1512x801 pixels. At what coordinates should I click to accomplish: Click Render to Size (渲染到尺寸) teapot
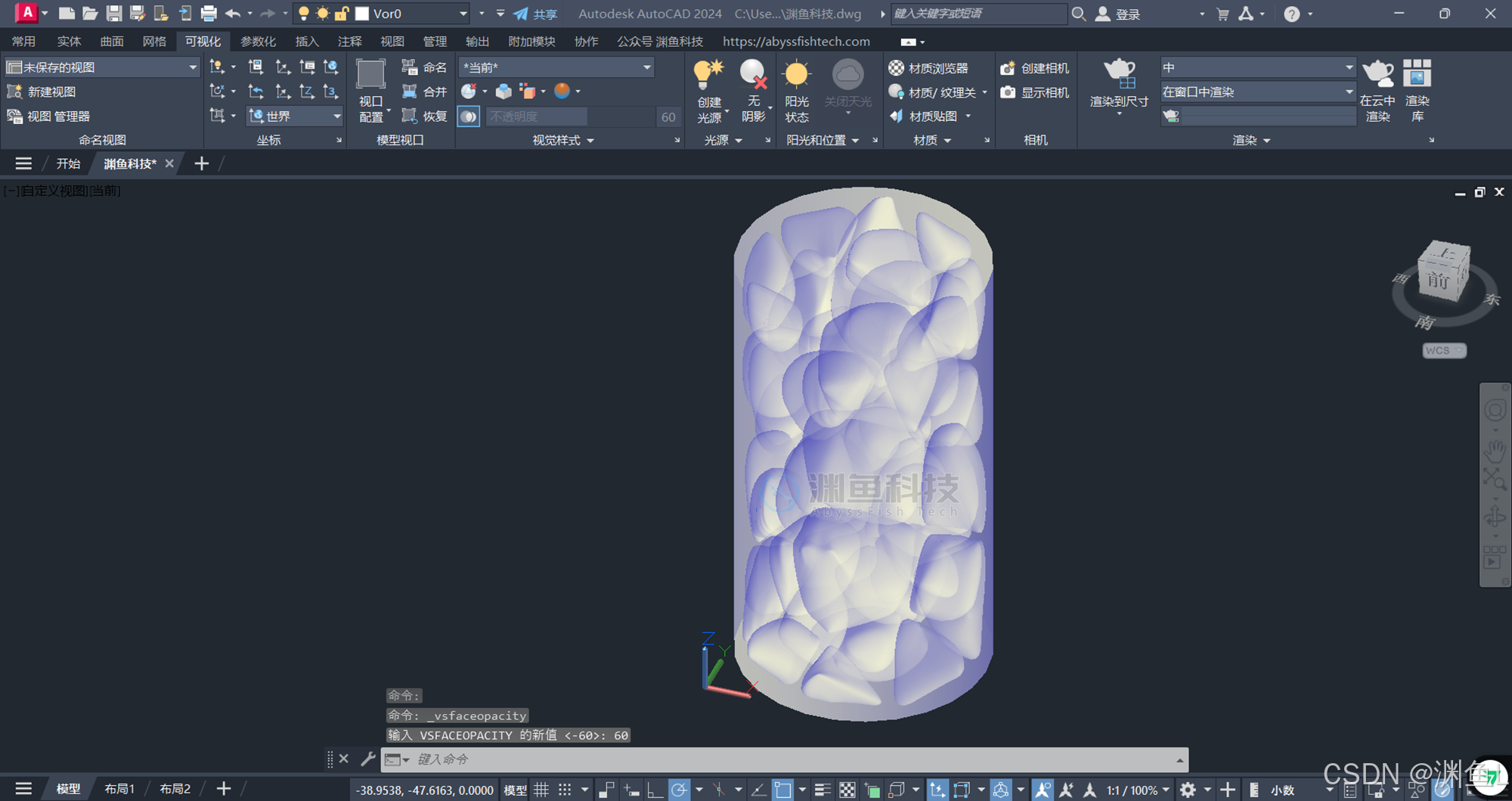[1119, 74]
